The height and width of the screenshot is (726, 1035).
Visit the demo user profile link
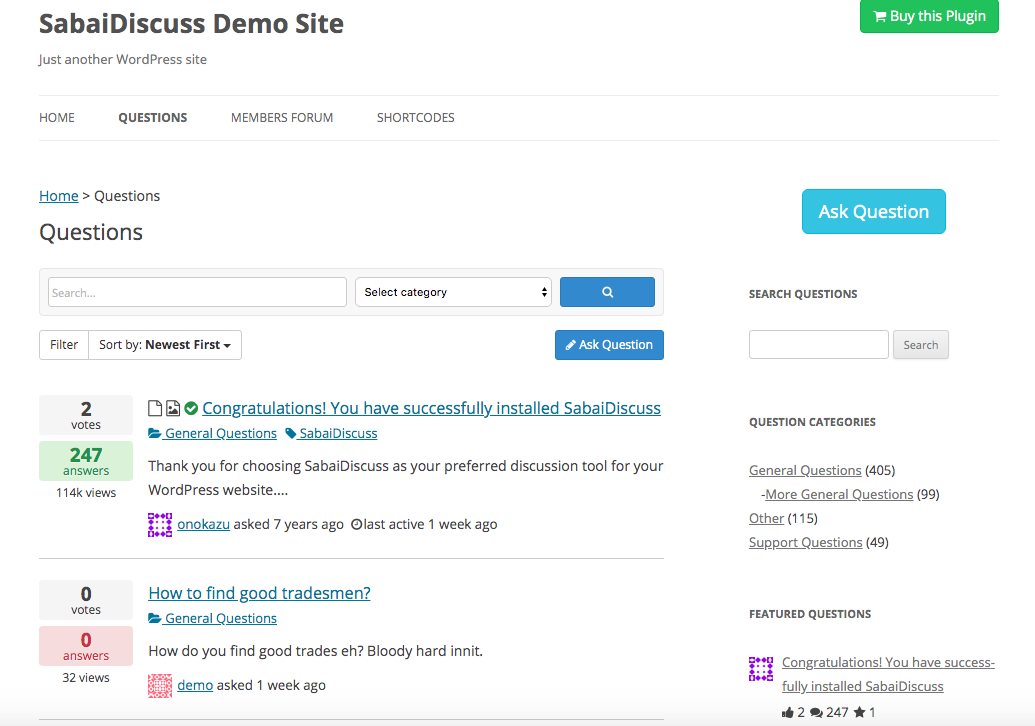(x=195, y=686)
